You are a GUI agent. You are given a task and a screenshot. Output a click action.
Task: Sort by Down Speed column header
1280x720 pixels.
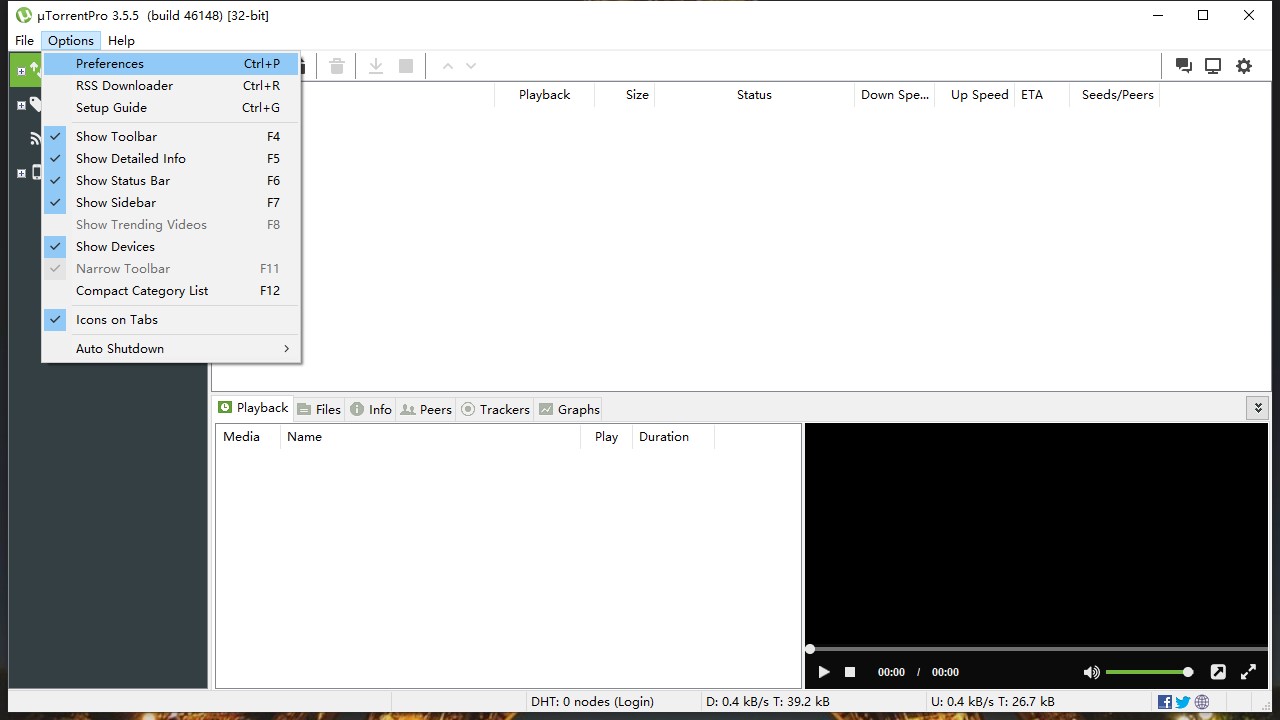tap(895, 95)
